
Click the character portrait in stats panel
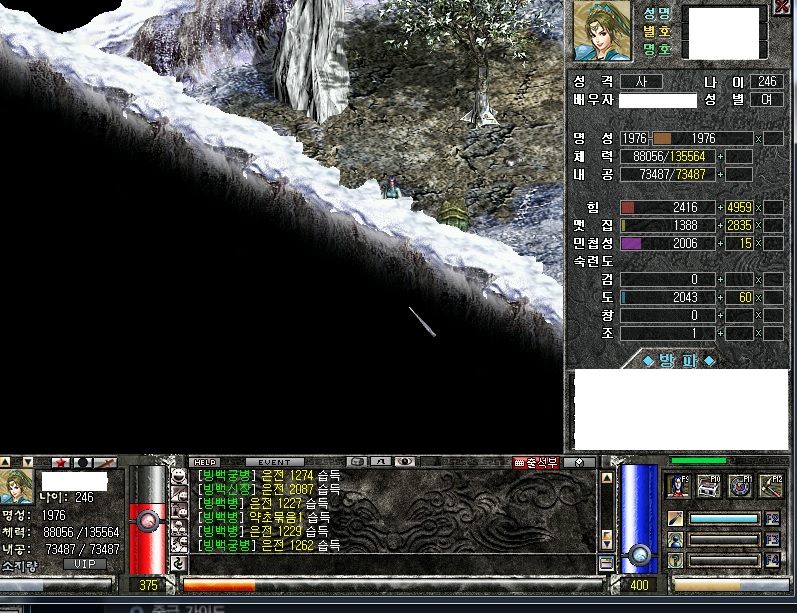[602, 31]
